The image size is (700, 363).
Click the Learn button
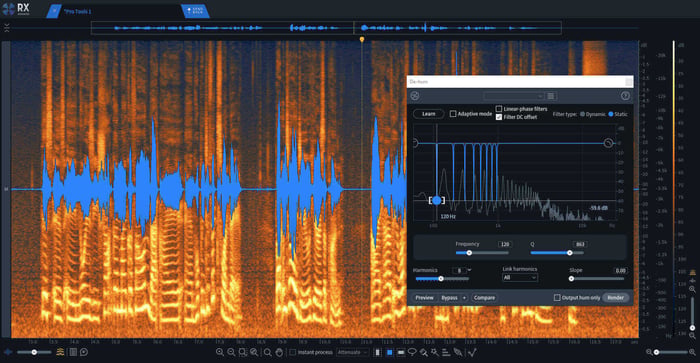(428, 114)
